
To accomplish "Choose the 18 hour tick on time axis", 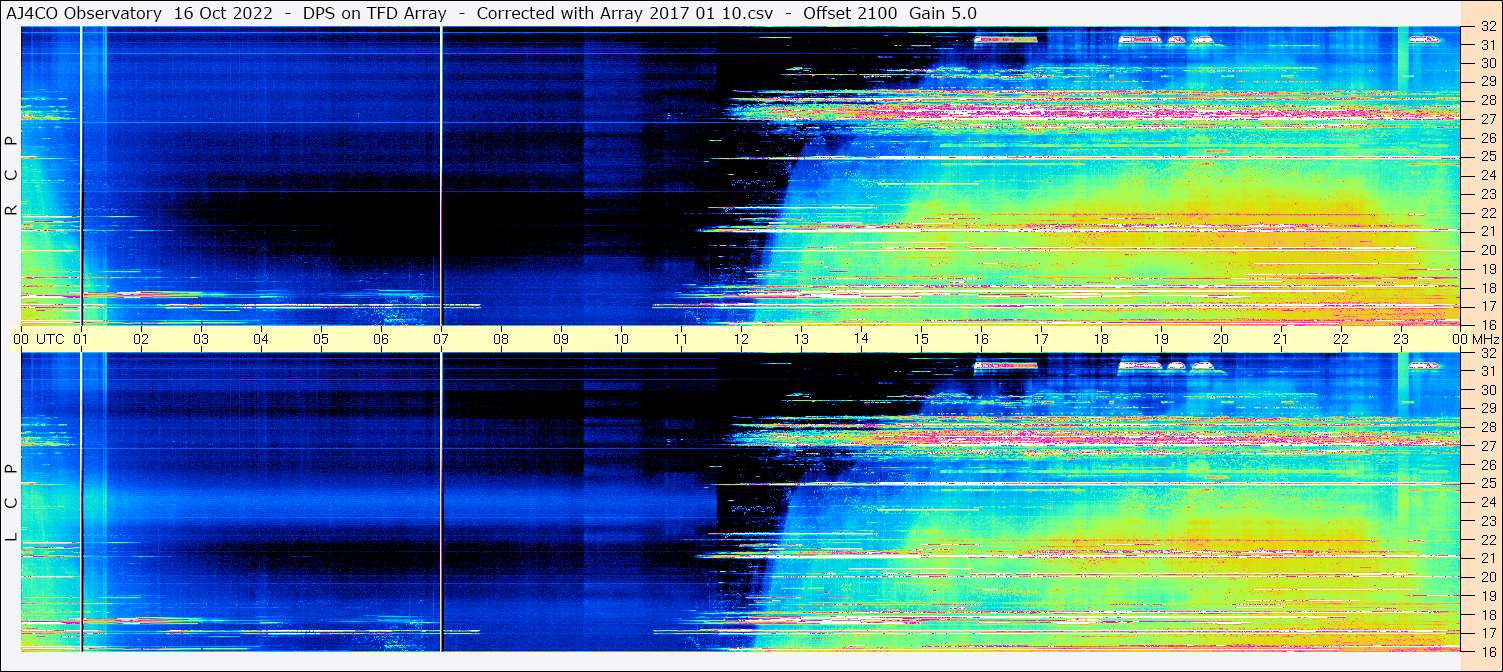I will pos(1101,339).
